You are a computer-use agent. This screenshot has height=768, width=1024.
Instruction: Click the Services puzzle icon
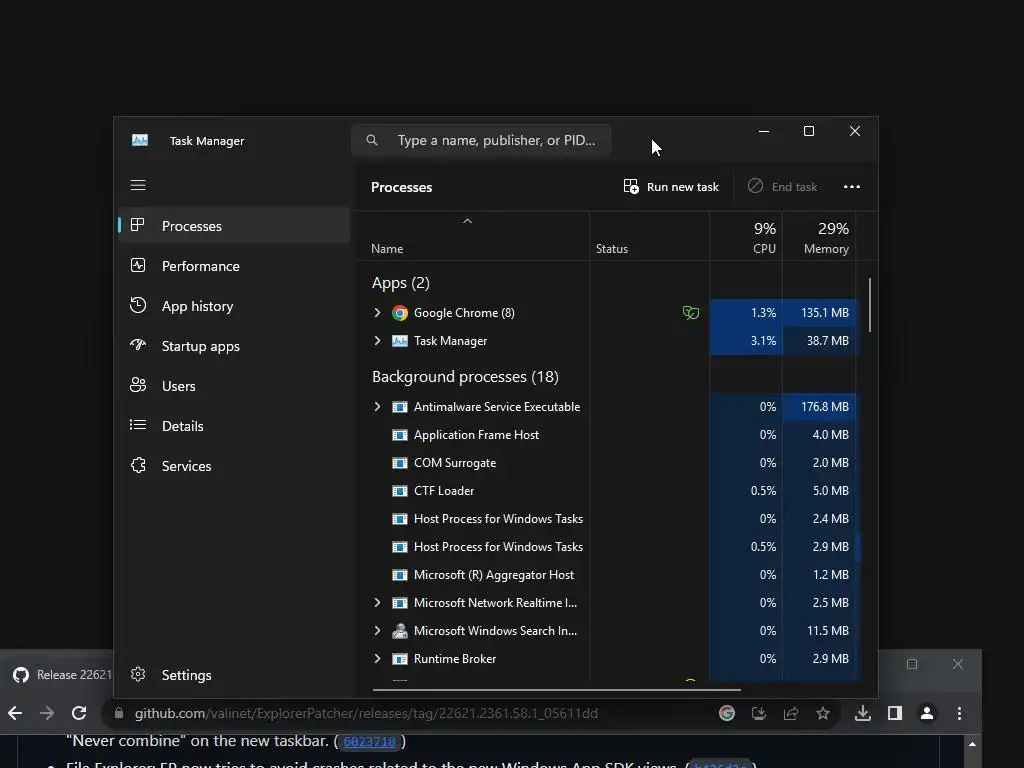click(x=138, y=465)
